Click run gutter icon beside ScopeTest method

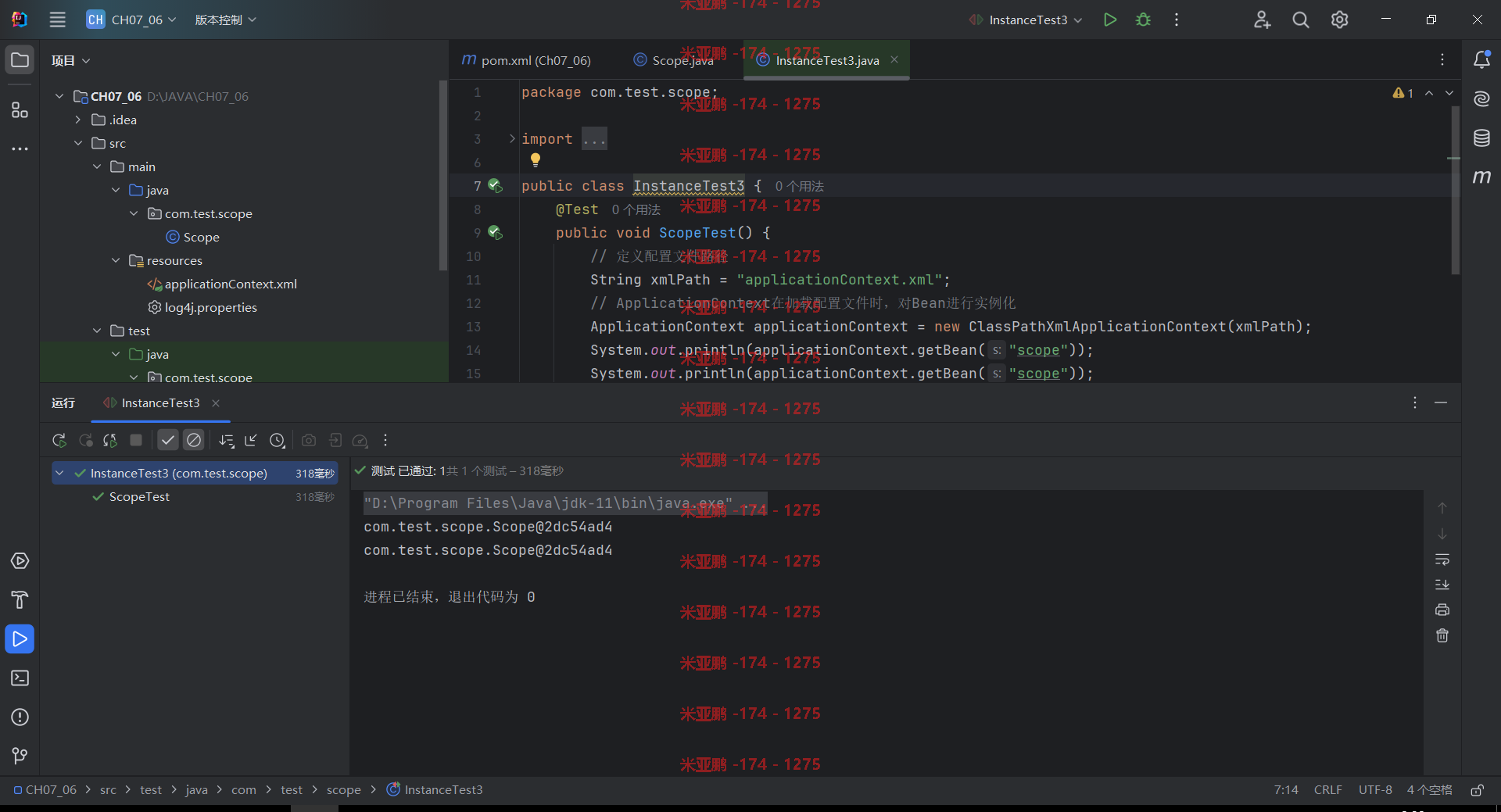(495, 232)
